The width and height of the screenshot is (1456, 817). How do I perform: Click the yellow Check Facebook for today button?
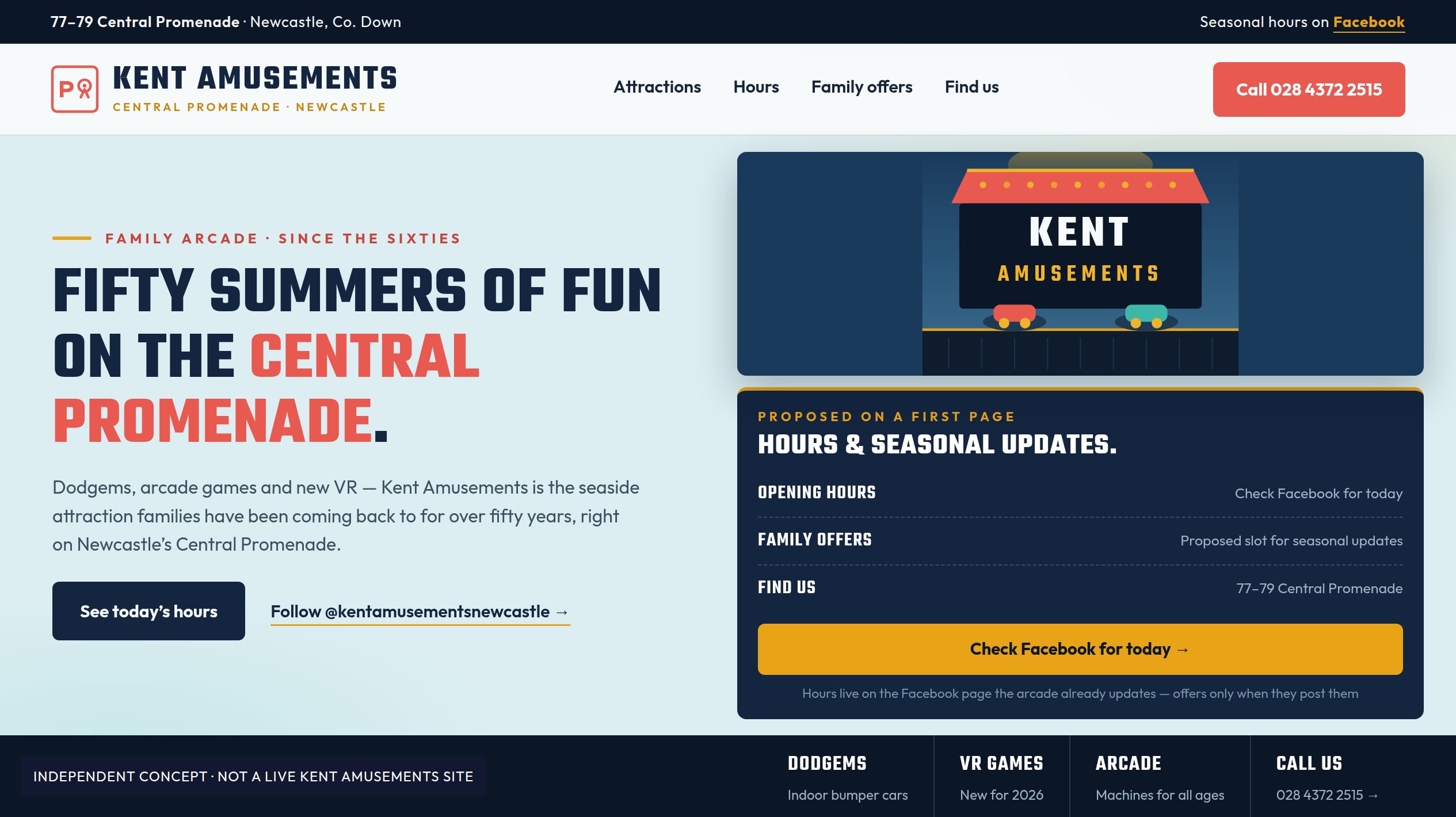pyautogui.click(x=1080, y=649)
